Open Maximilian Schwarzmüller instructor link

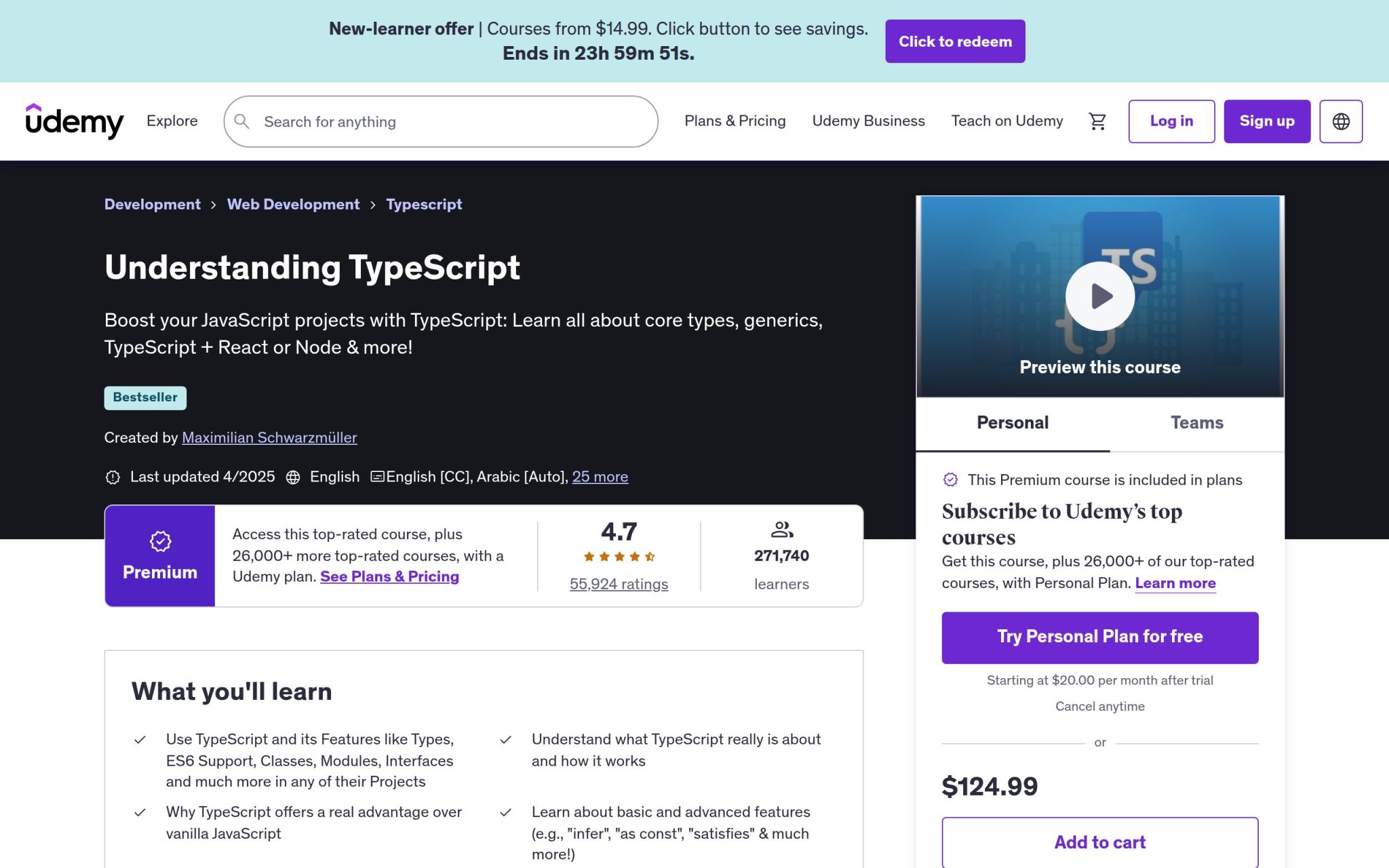[269, 438]
